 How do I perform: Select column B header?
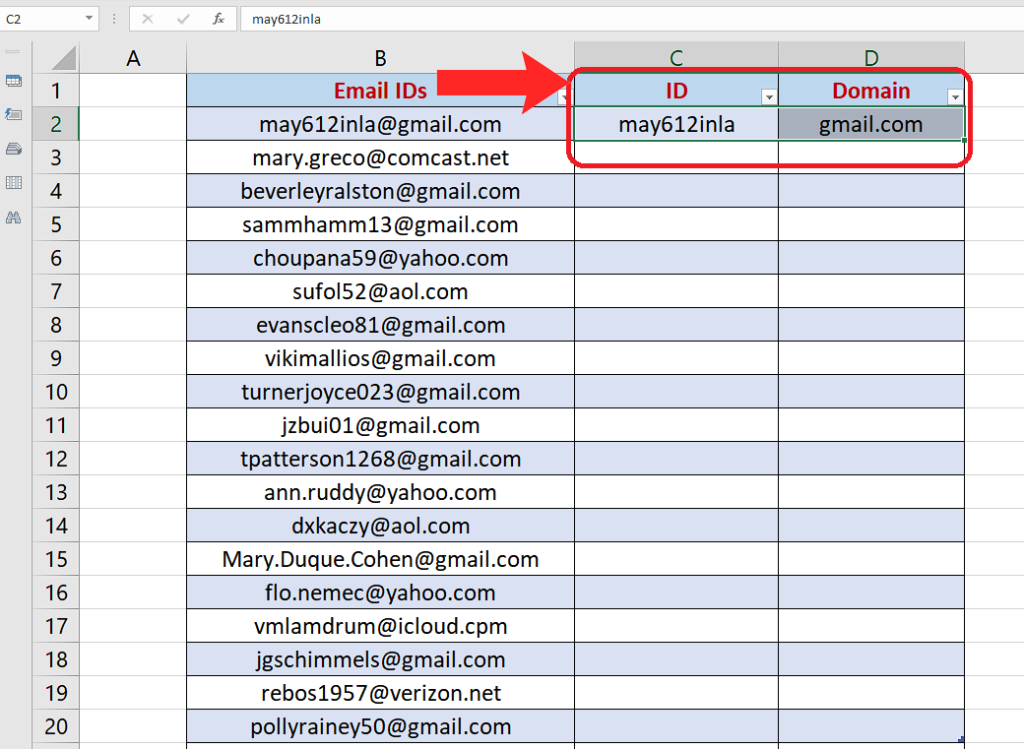[380, 58]
